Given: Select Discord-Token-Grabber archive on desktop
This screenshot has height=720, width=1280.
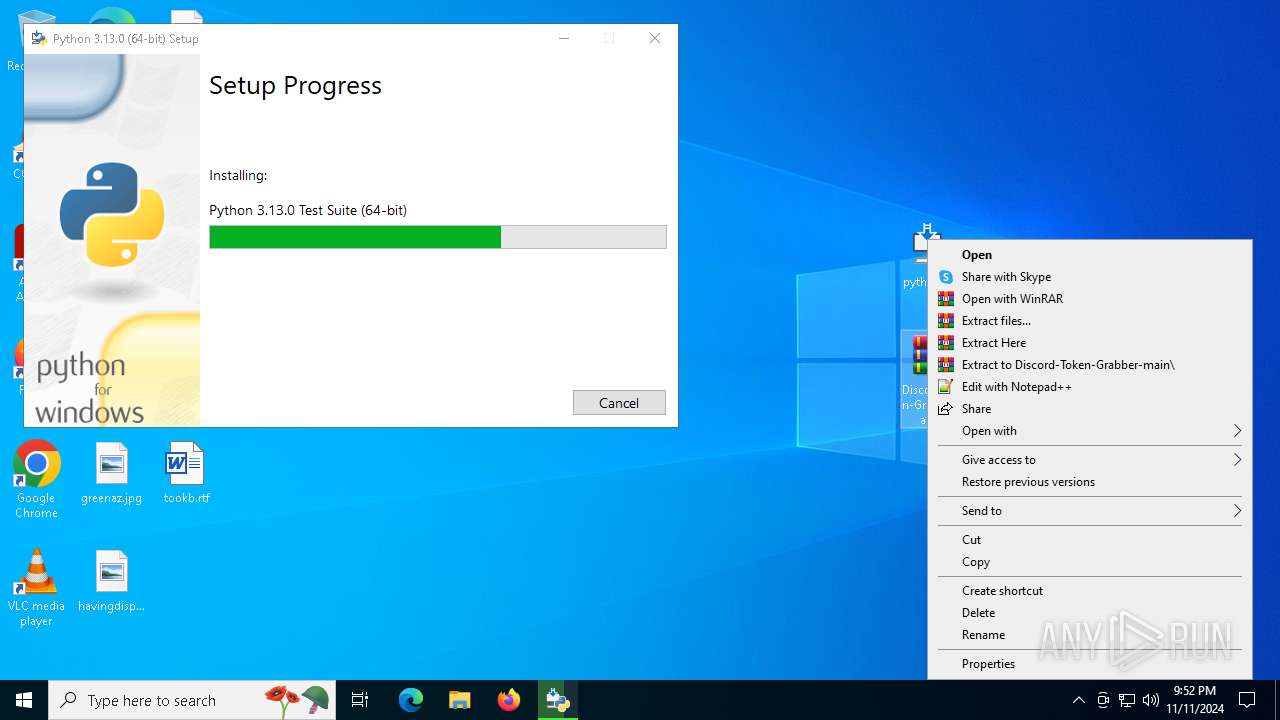Looking at the screenshot, I should point(915,380).
